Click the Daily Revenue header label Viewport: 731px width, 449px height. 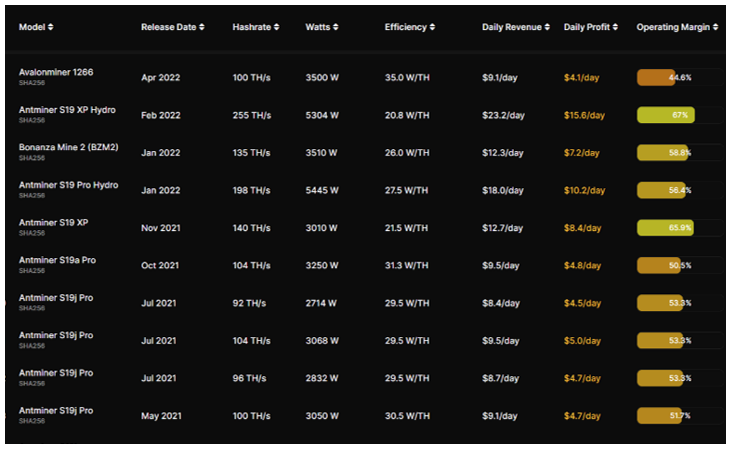click(512, 27)
